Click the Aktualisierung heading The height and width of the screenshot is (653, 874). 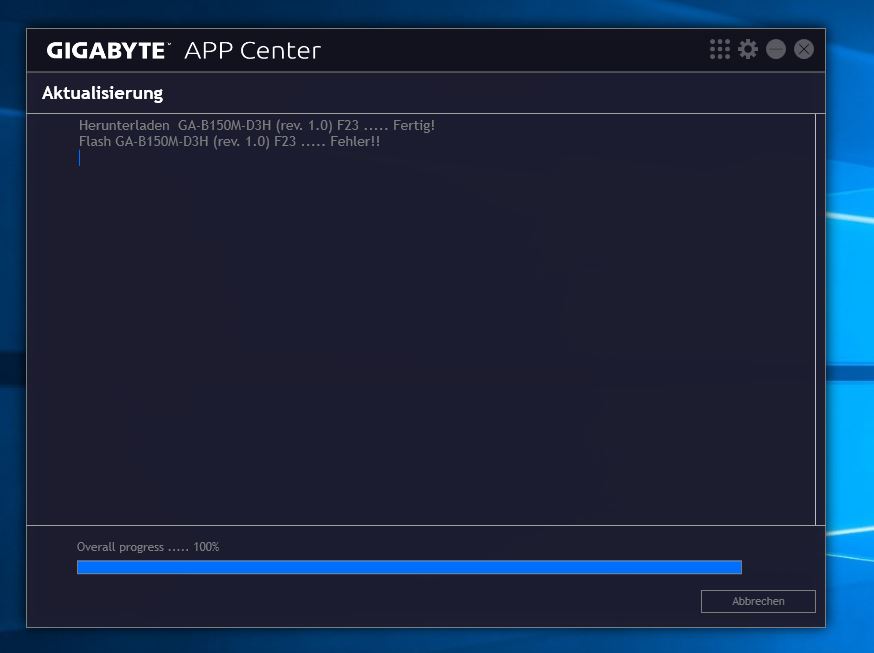tap(103, 93)
